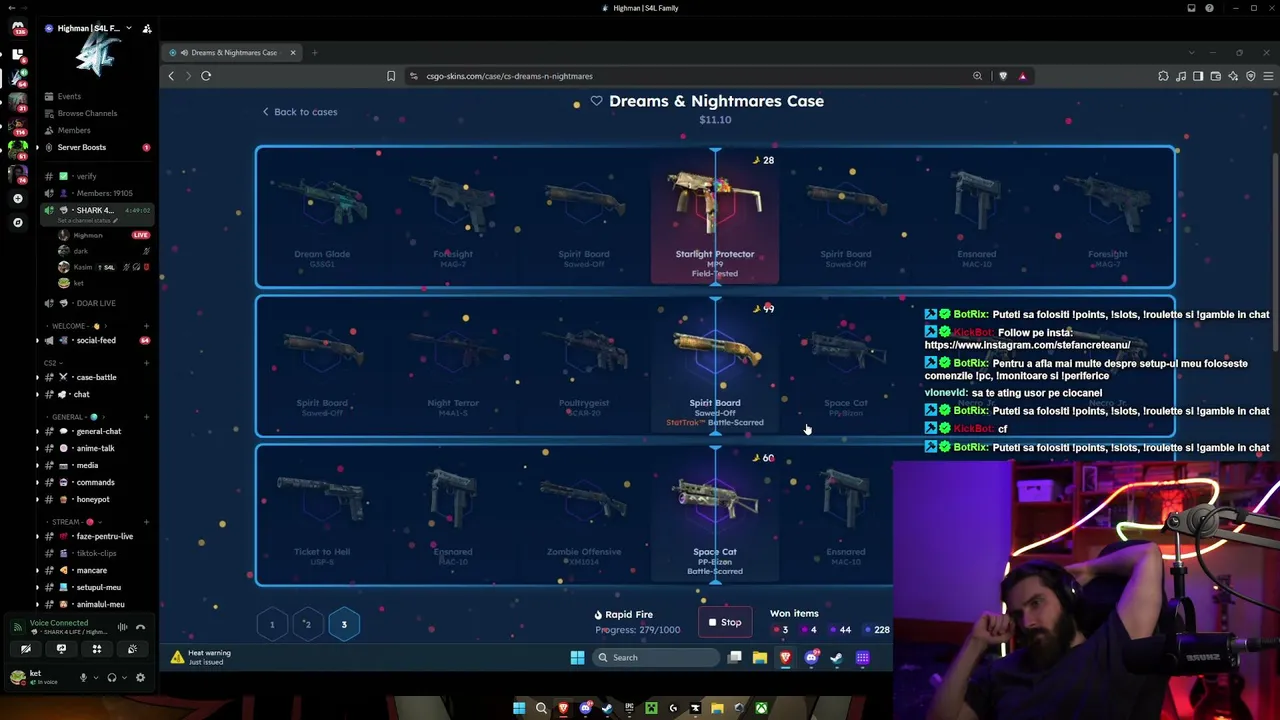Invite people to the Highman server
This screenshot has width=1280, height=720.
click(x=147, y=28)
